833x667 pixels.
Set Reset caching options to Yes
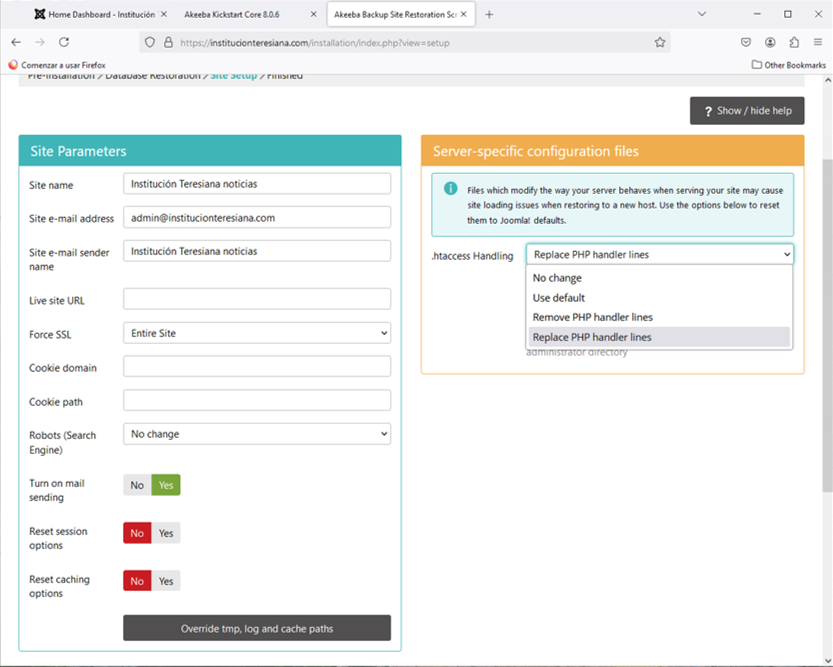[166, 581]
